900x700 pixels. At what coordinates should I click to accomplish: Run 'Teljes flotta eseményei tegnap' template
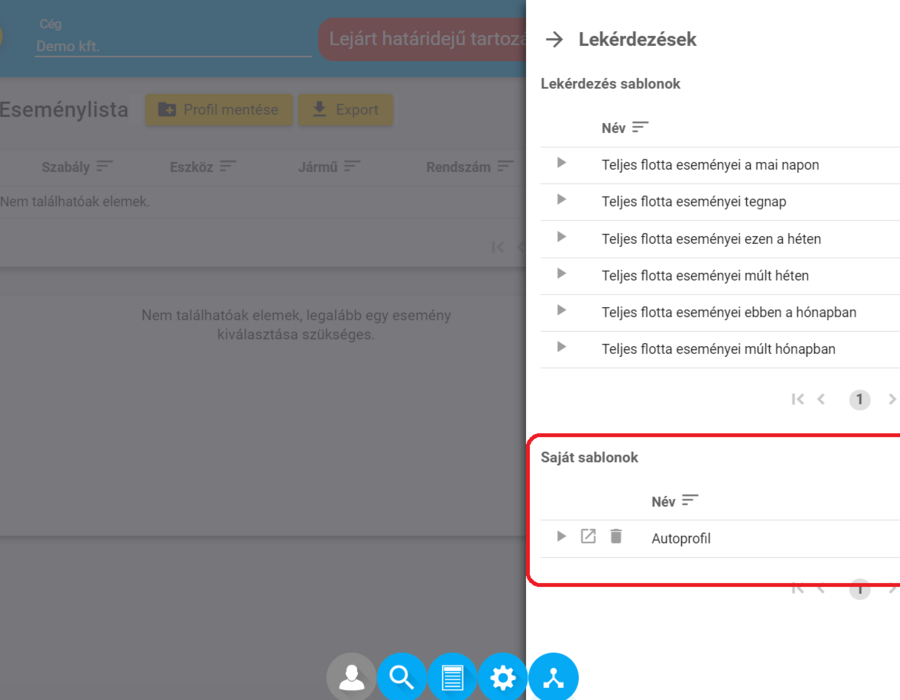click(x=561, y=200)
